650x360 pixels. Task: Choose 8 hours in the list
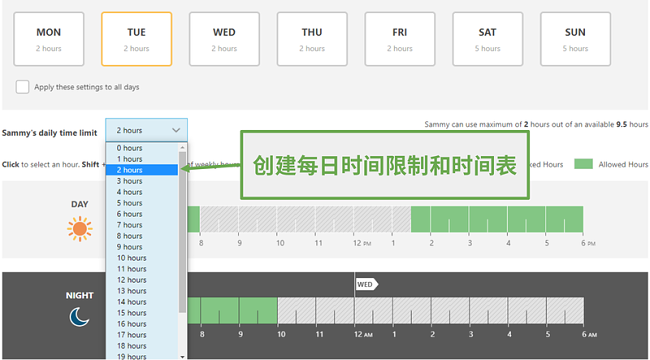click(142, 236)
